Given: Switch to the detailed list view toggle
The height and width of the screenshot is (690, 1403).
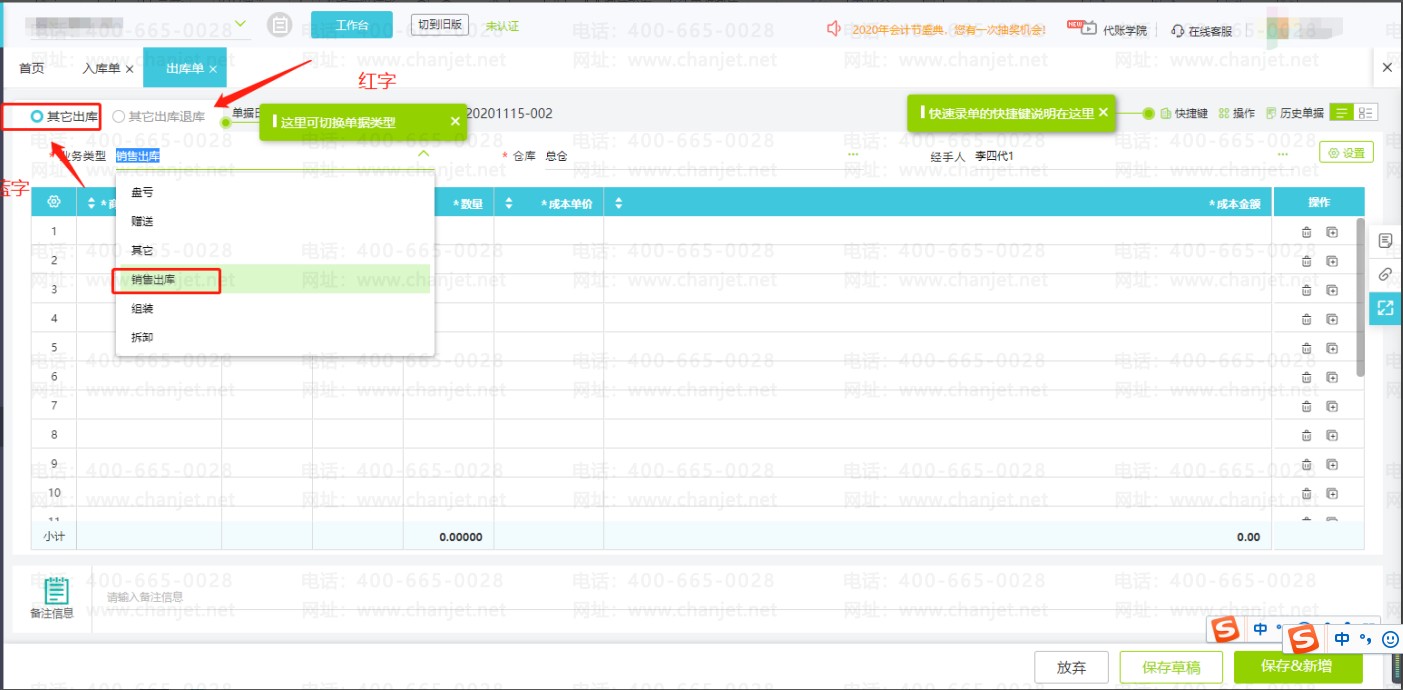Looking at the screenshot, I should coord(1367,113).
